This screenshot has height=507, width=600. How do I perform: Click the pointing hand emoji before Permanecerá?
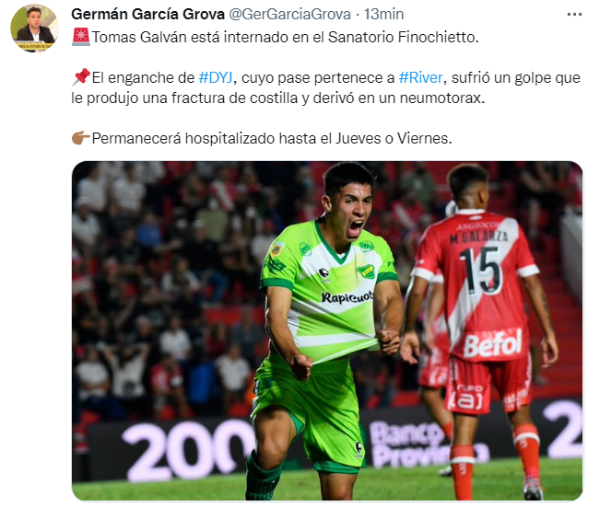click(x=81, y=138)
